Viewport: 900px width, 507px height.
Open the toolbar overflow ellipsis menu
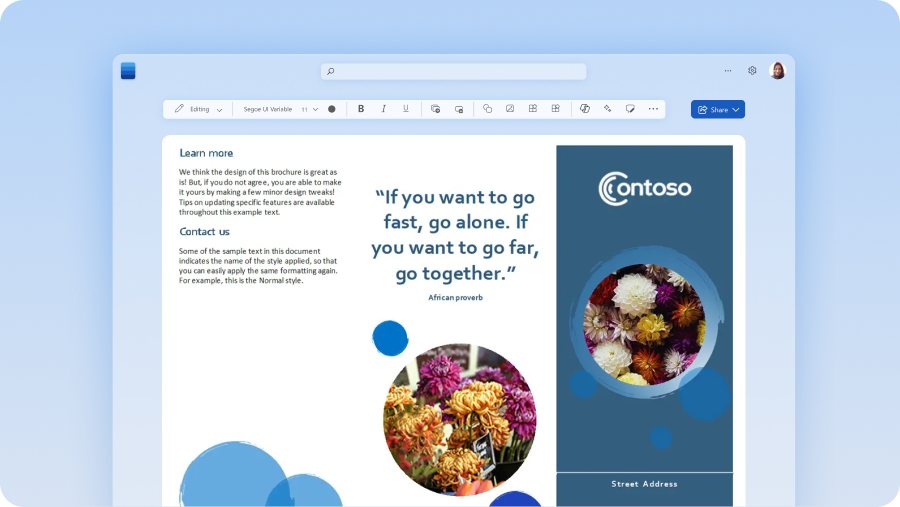coord(653,109)
